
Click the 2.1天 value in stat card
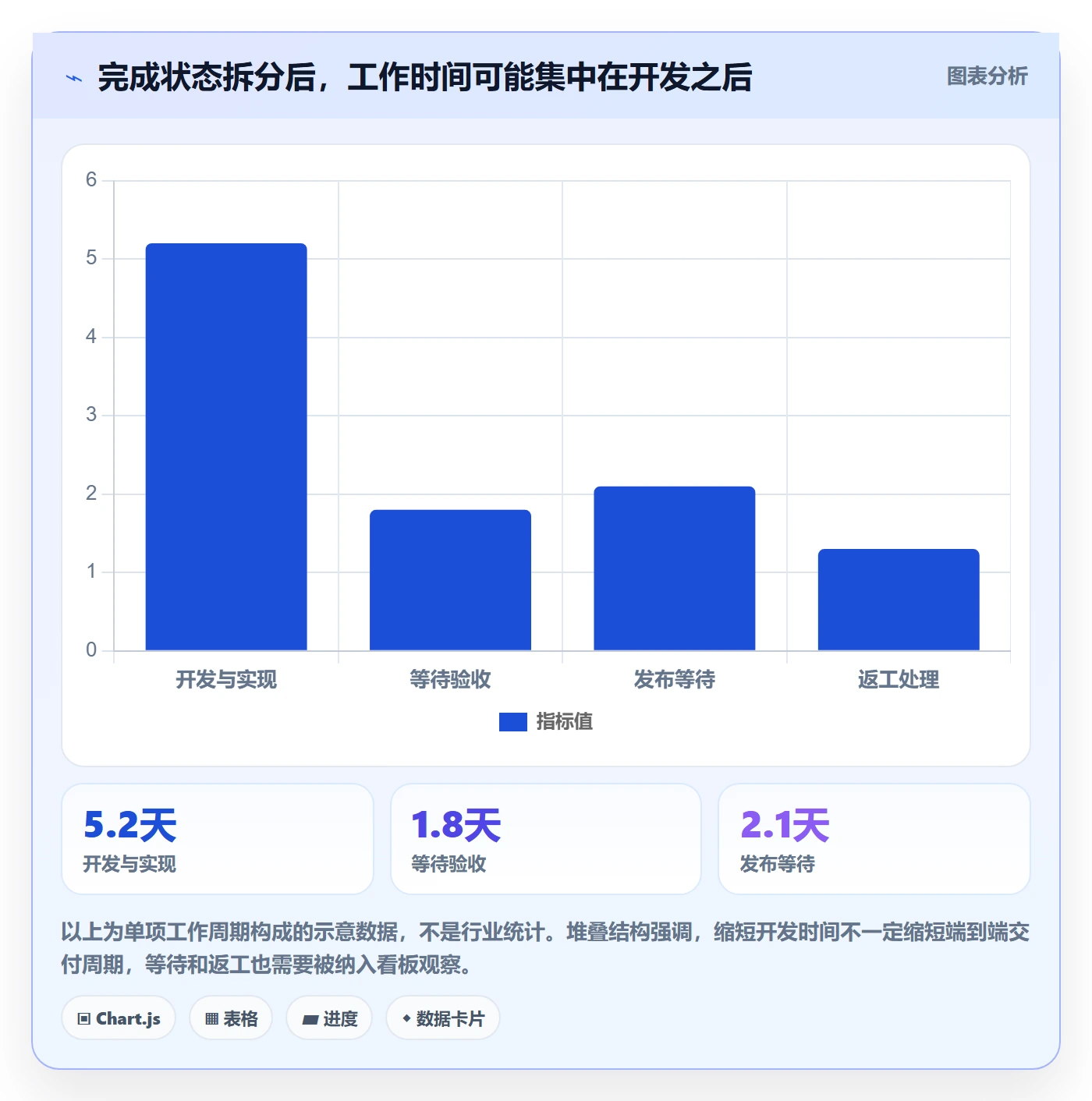[785, 825]
